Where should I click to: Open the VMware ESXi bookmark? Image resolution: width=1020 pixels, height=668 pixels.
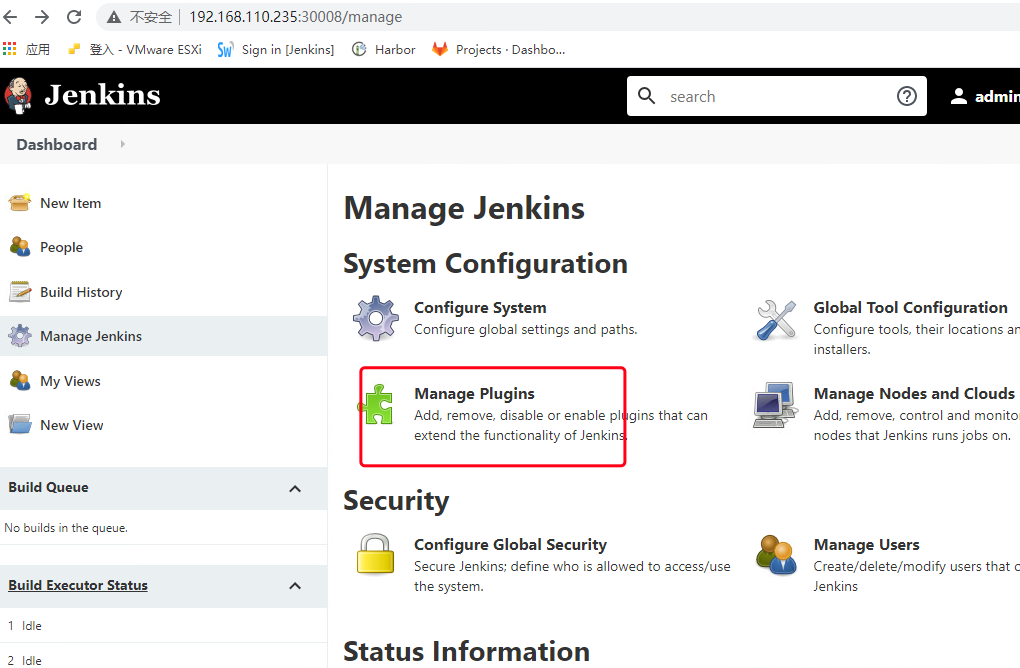135,49
